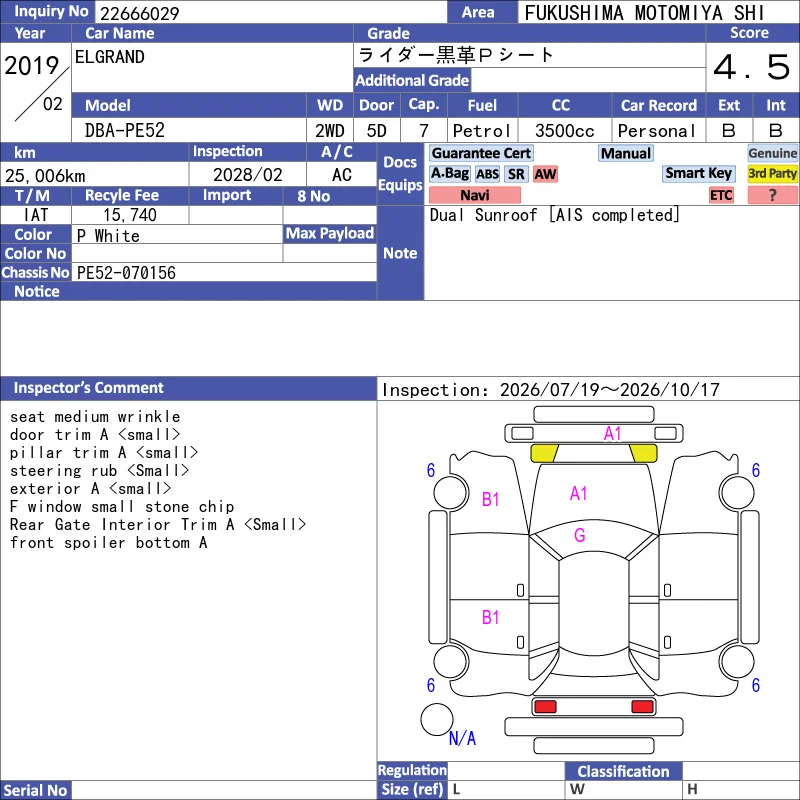
Task: Select the Smart Key badge
Action: click(698, 173)
